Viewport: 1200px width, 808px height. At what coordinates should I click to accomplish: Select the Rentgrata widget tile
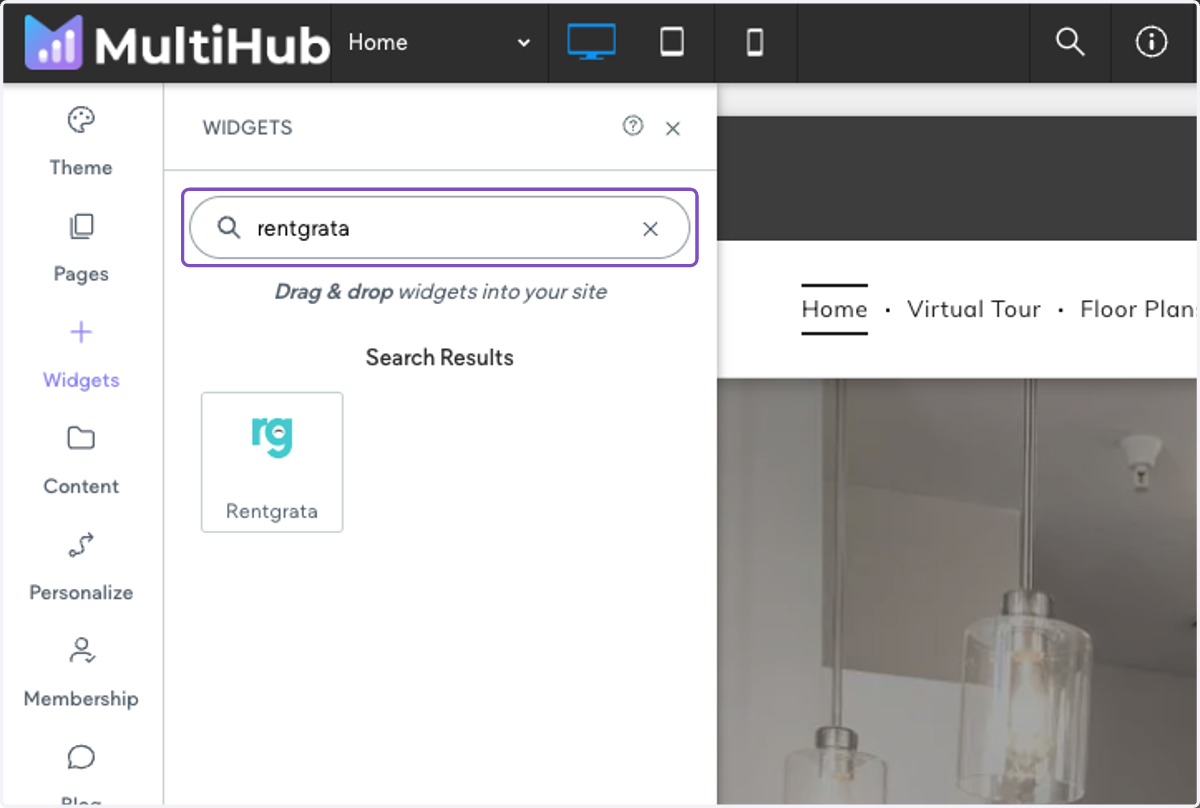click(272, 462)
